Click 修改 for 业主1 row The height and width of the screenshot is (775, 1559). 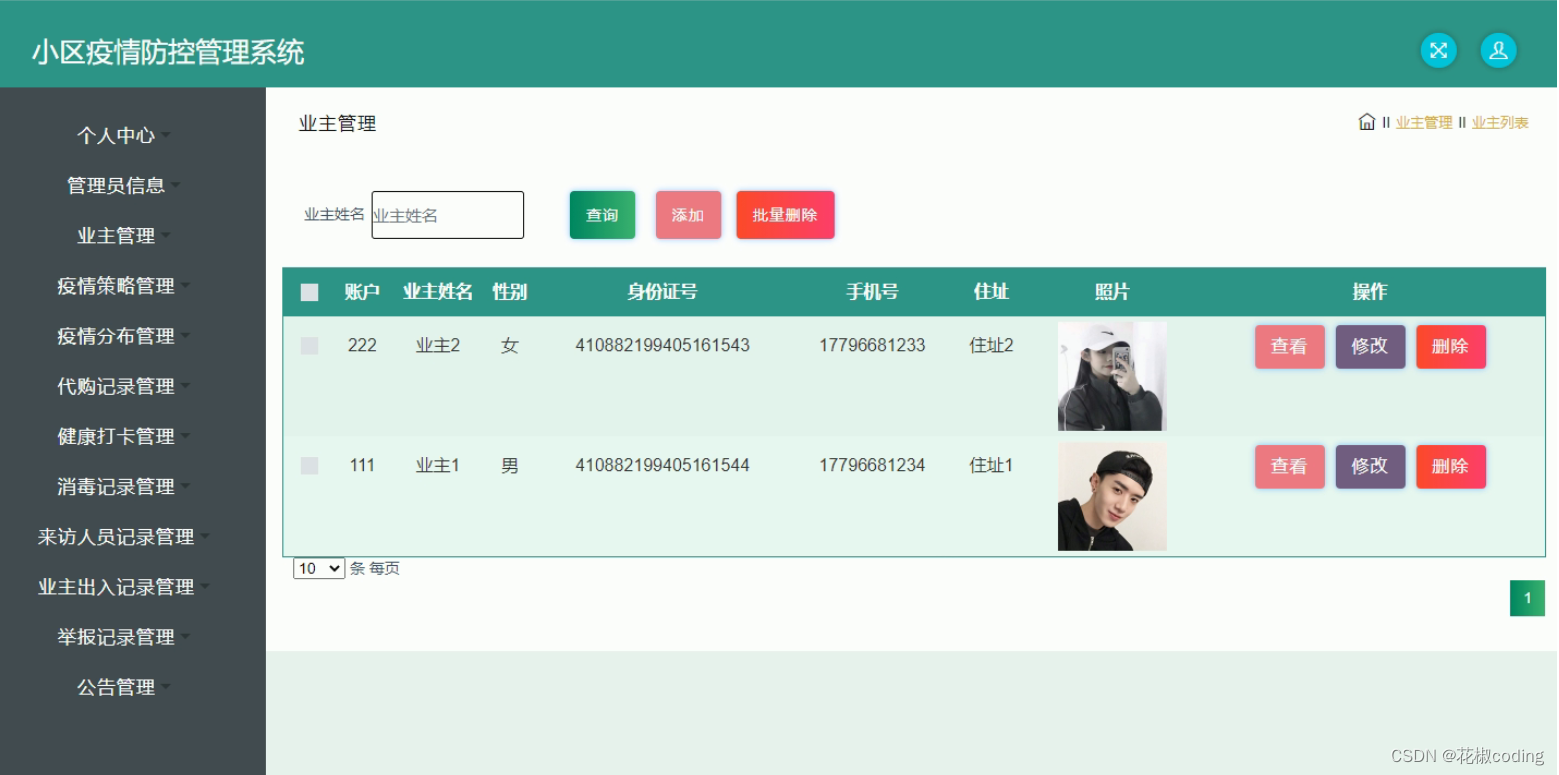(1370, 467)
